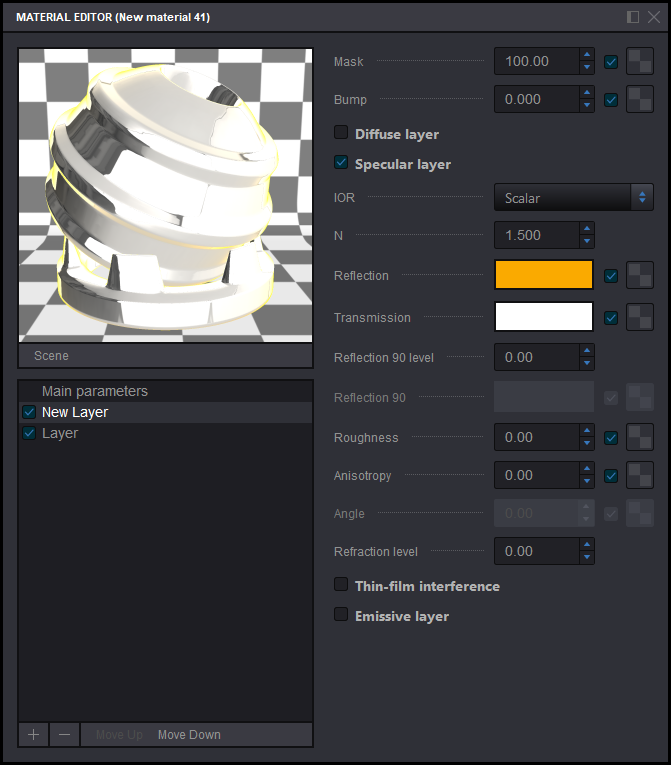The height and width of the screenshot is (765, 671).
Task: Disable the Specular layer checkbox
Action: [x=341, y=162]
